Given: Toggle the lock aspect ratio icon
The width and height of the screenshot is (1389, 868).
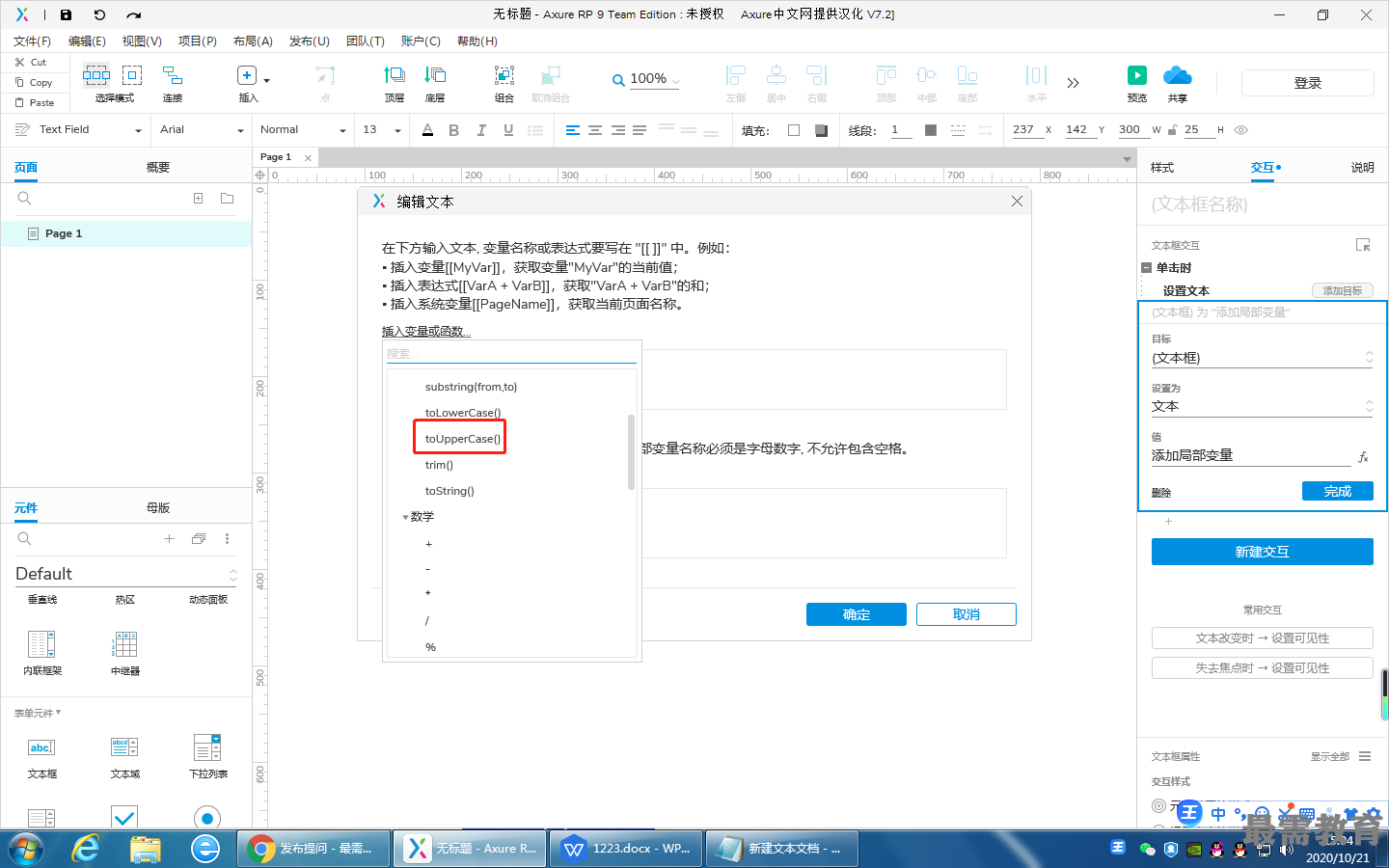Looking at the screenshot, I should pos(1173,130).
